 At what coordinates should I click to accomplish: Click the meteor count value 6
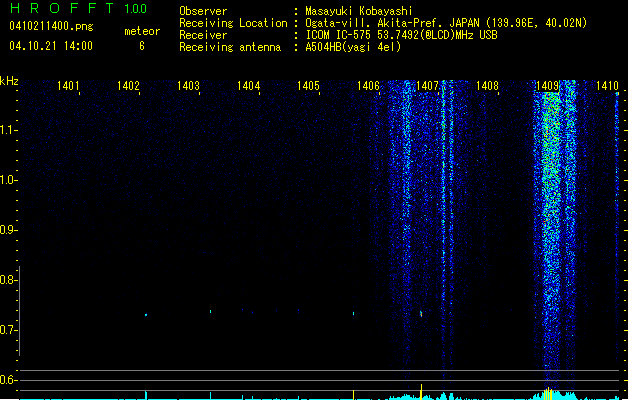coord(142,46)
